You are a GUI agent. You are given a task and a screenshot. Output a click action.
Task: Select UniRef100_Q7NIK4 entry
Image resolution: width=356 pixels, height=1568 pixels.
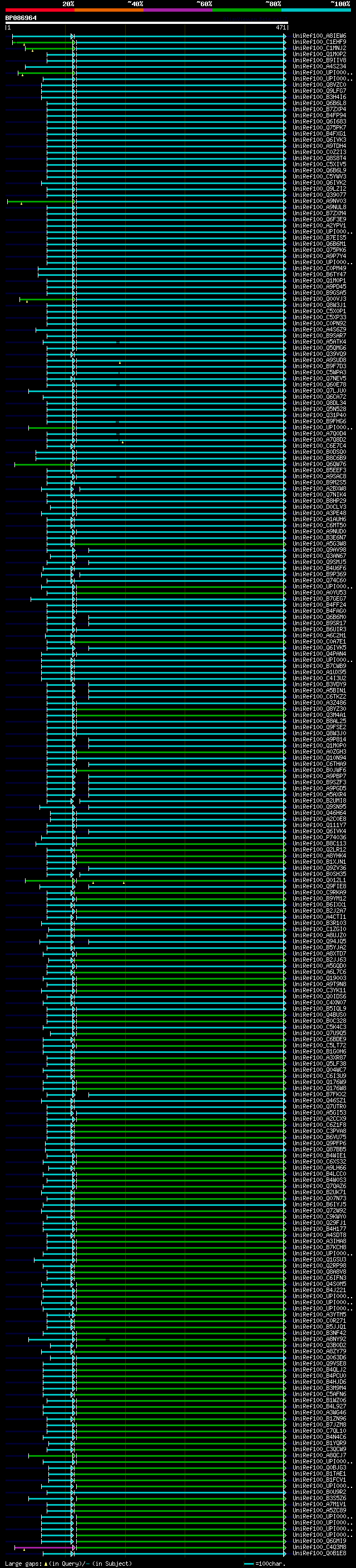click(319, 495)
